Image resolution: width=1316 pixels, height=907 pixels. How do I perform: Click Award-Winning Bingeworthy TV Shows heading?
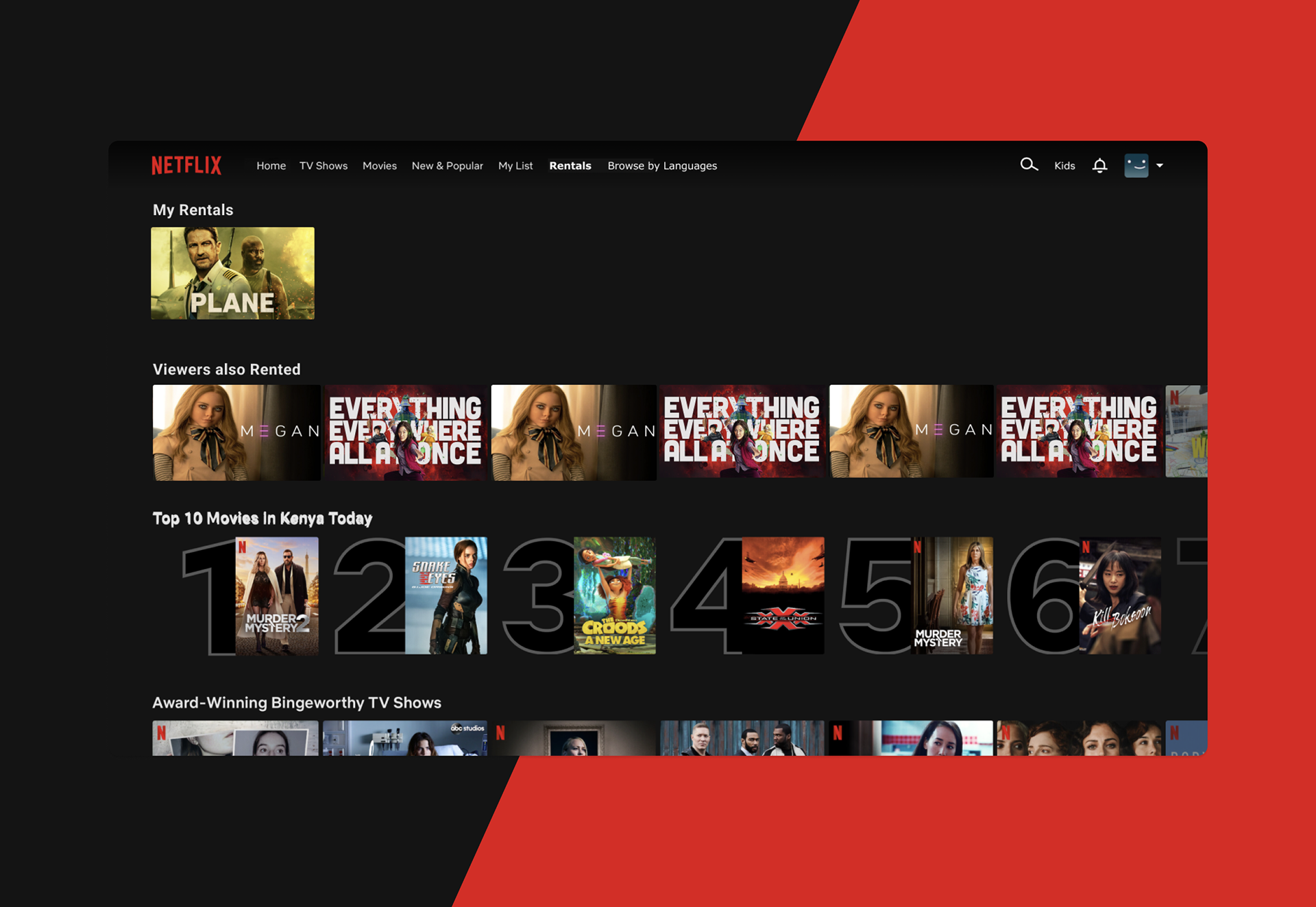point(296,702)
